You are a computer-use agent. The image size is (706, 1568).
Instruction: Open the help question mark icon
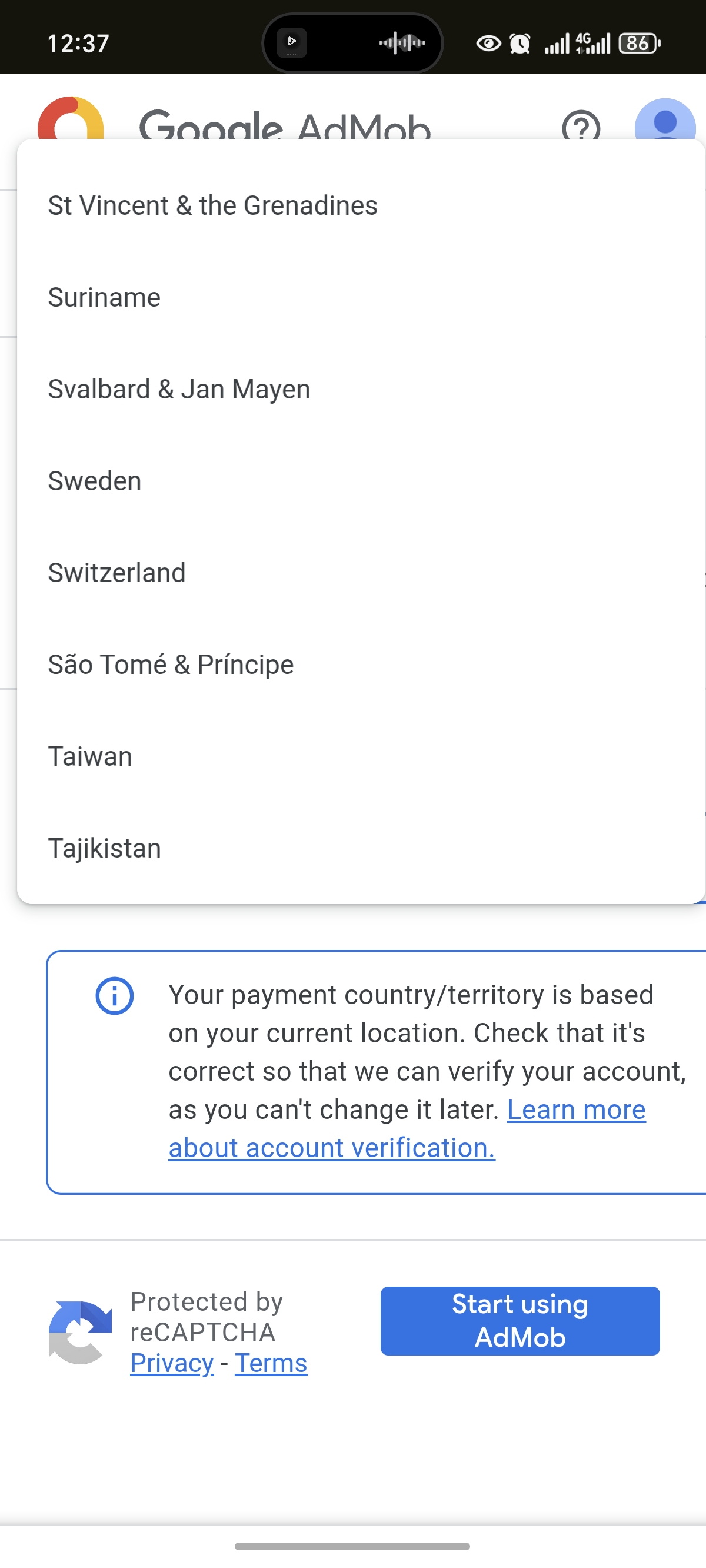click(581, 125)
